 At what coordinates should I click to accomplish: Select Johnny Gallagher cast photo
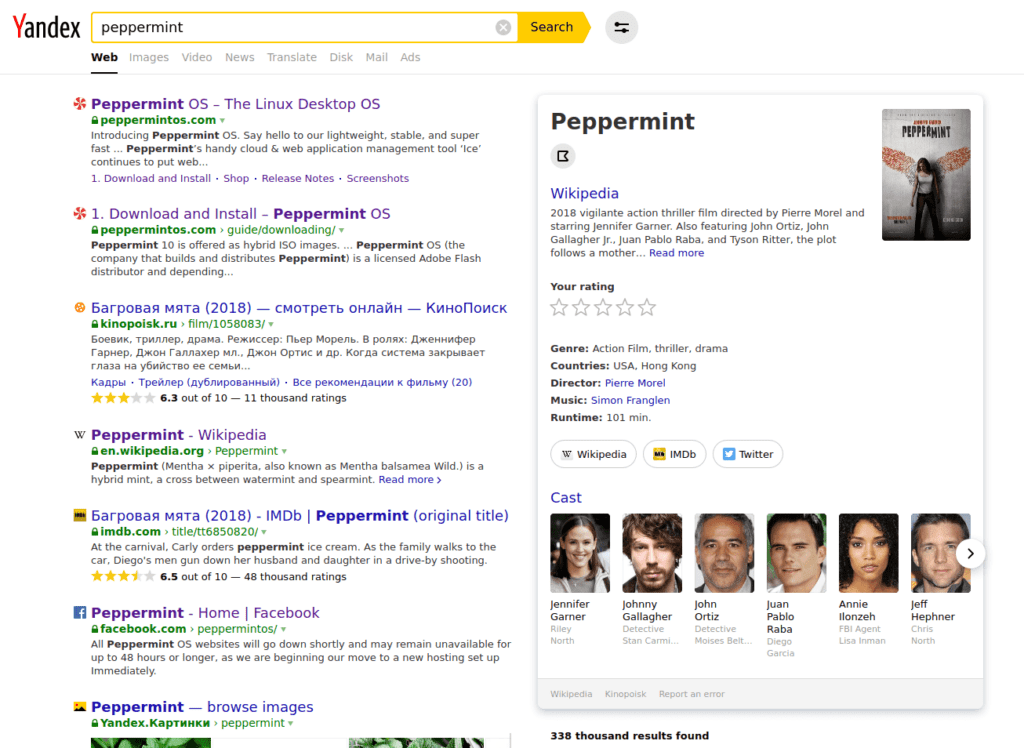click(652, 553)
